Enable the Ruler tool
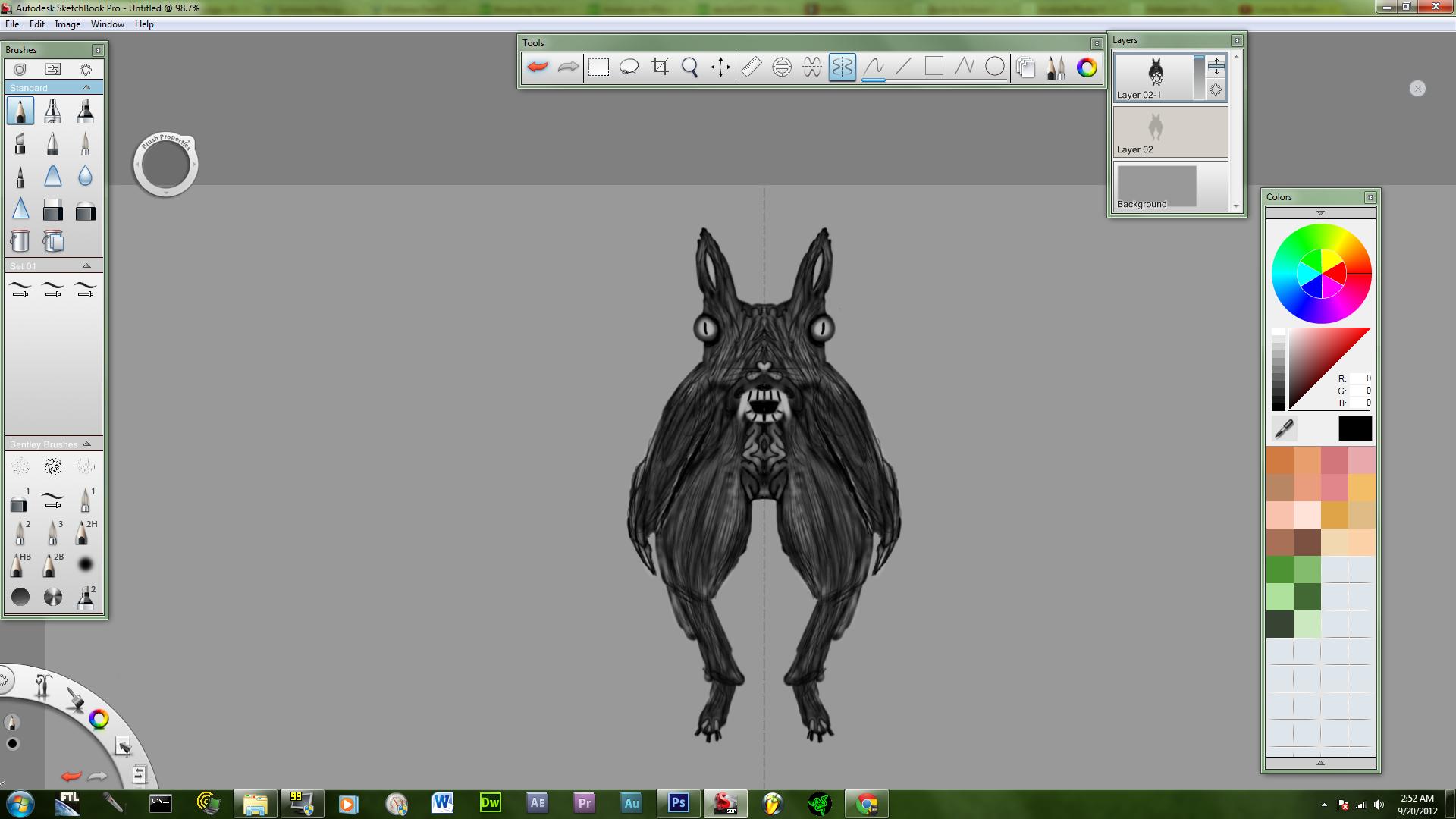Image resolution: width=1456 pixels, height=819 pixels. tap(751, 67)
